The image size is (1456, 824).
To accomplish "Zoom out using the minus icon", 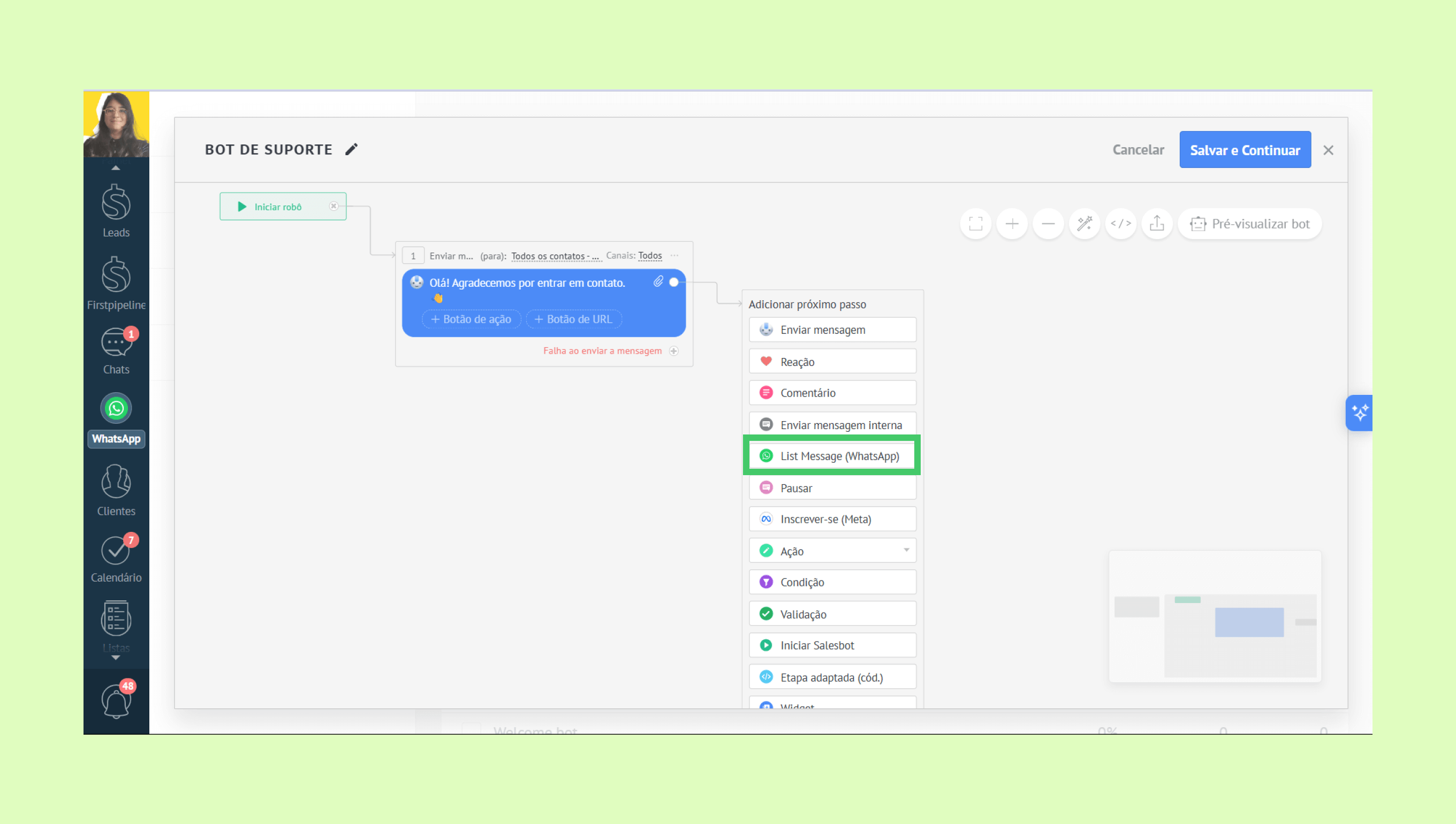I will coord(1048,224).
